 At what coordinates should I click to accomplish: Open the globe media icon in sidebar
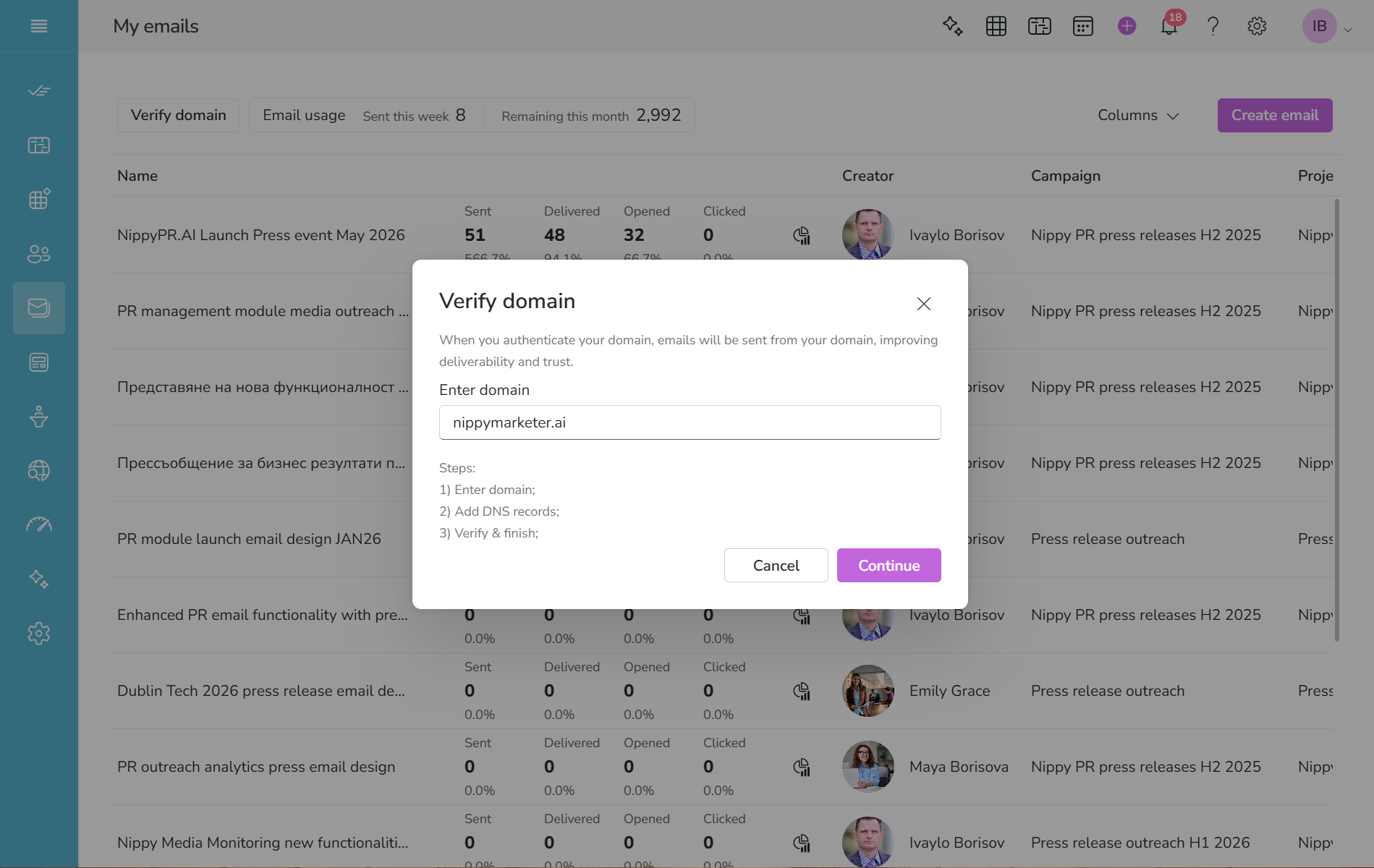pyautogui.click(x=39, y=471)
